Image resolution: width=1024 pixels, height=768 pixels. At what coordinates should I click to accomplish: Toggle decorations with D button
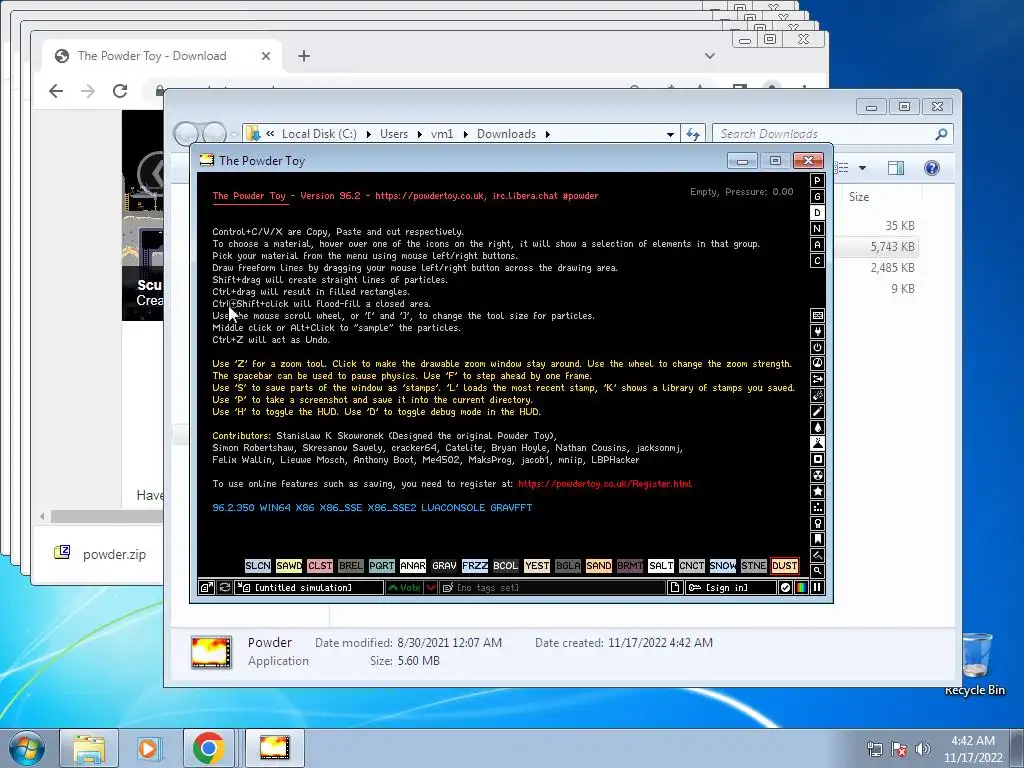click(817, 213)
